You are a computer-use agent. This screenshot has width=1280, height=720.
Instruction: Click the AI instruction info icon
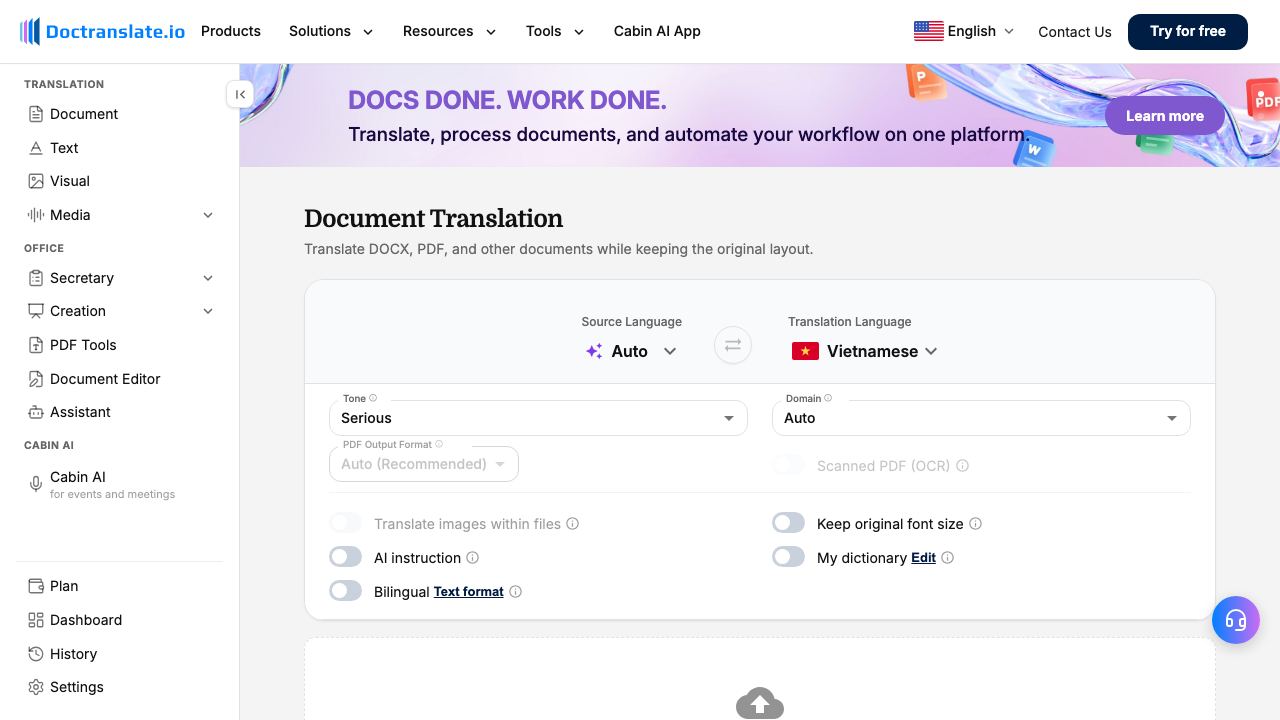tap(473, 558)
